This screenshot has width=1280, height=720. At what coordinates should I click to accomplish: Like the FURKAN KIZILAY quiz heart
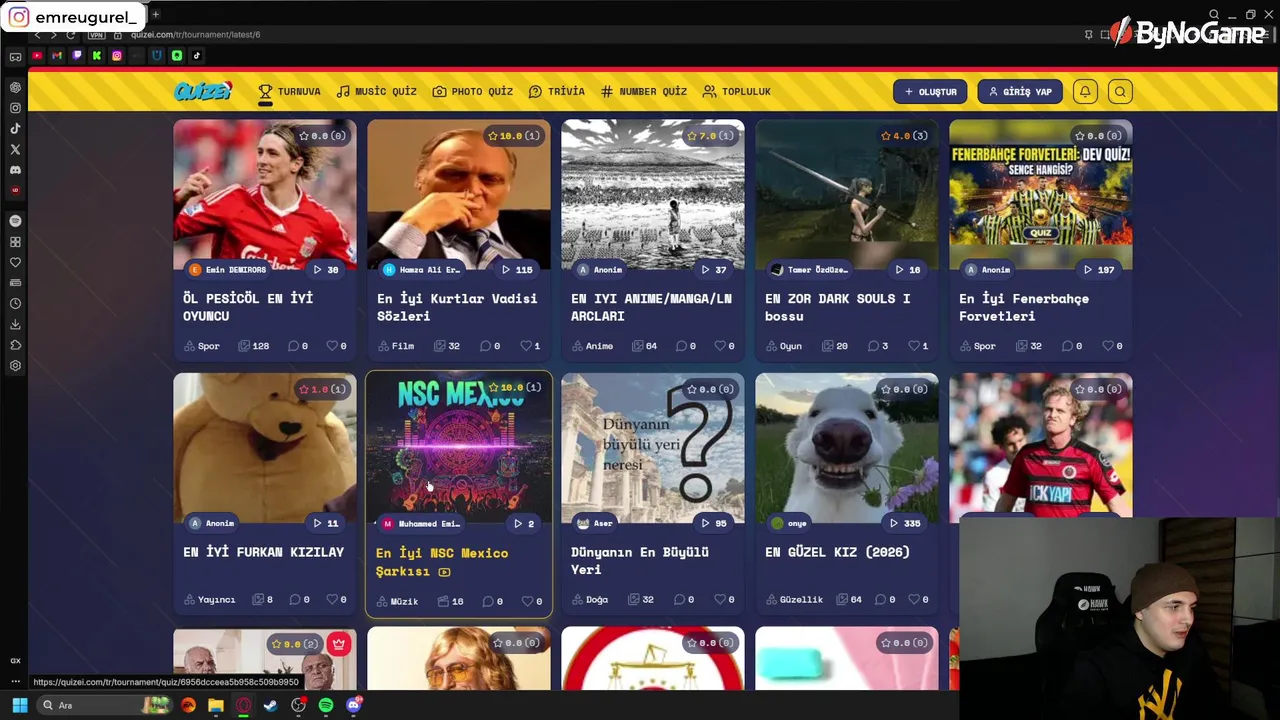332,600
